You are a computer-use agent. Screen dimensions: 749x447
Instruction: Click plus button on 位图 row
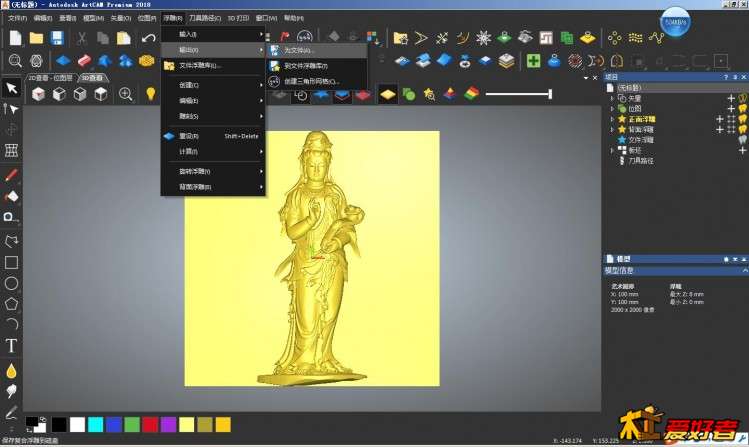coord(731,108)
